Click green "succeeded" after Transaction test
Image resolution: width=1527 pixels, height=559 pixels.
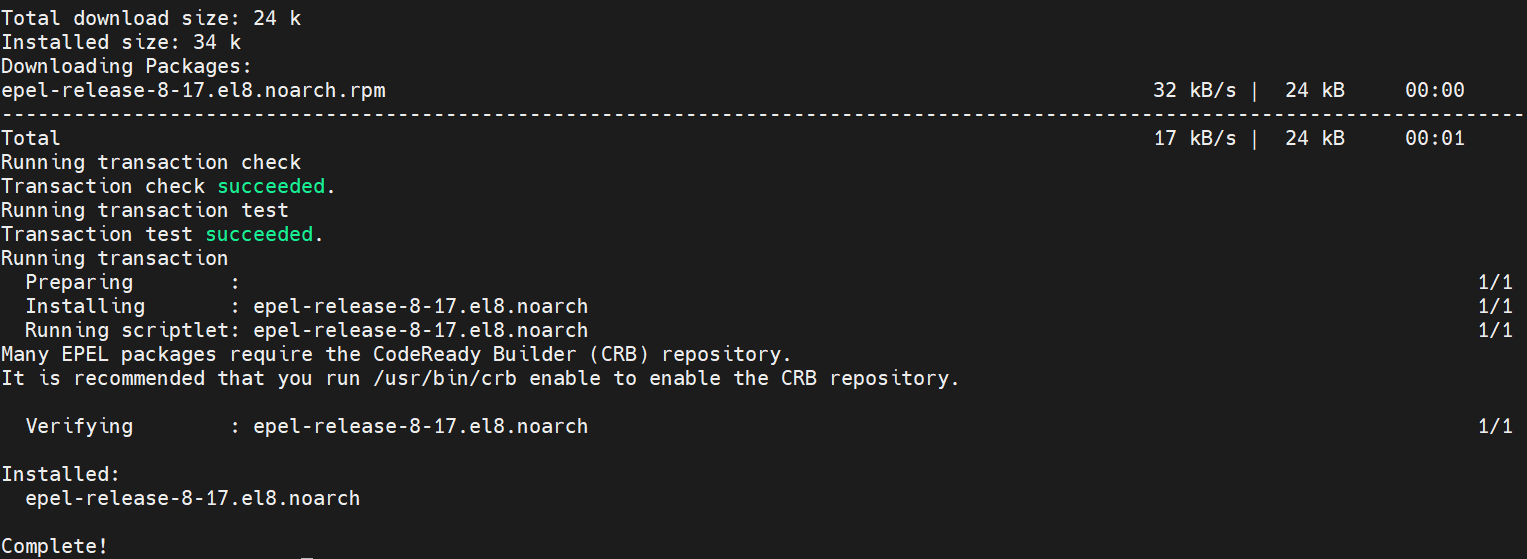[x=259, y=234]
